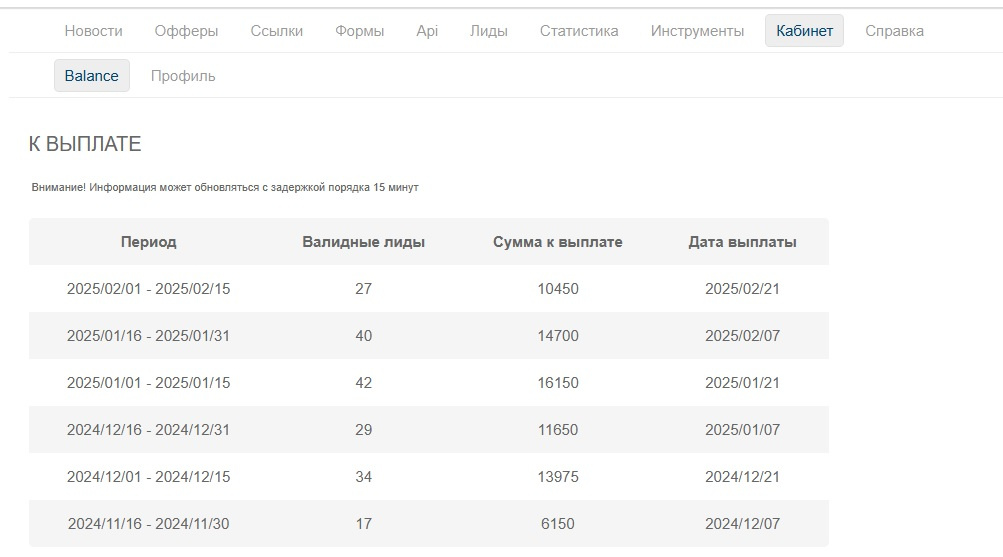
Task: Click the Период column header
Action: tap(148, 242)
